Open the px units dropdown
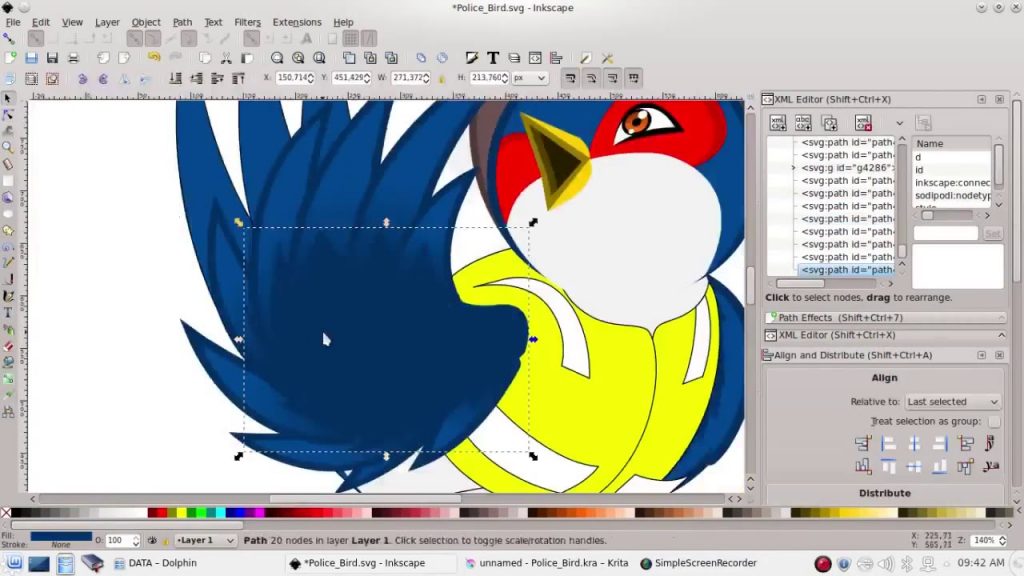The image size is (1024, 576). tap(528, 78)
